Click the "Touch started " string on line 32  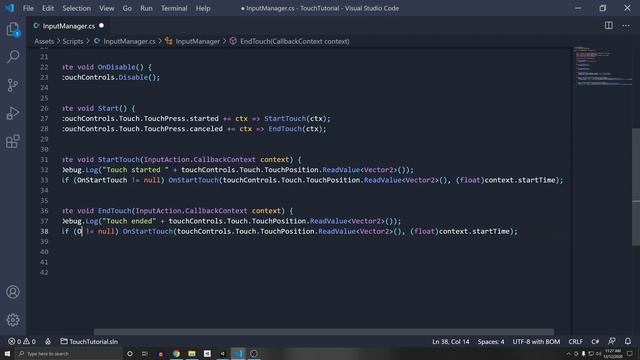click(x=136, y=170)
